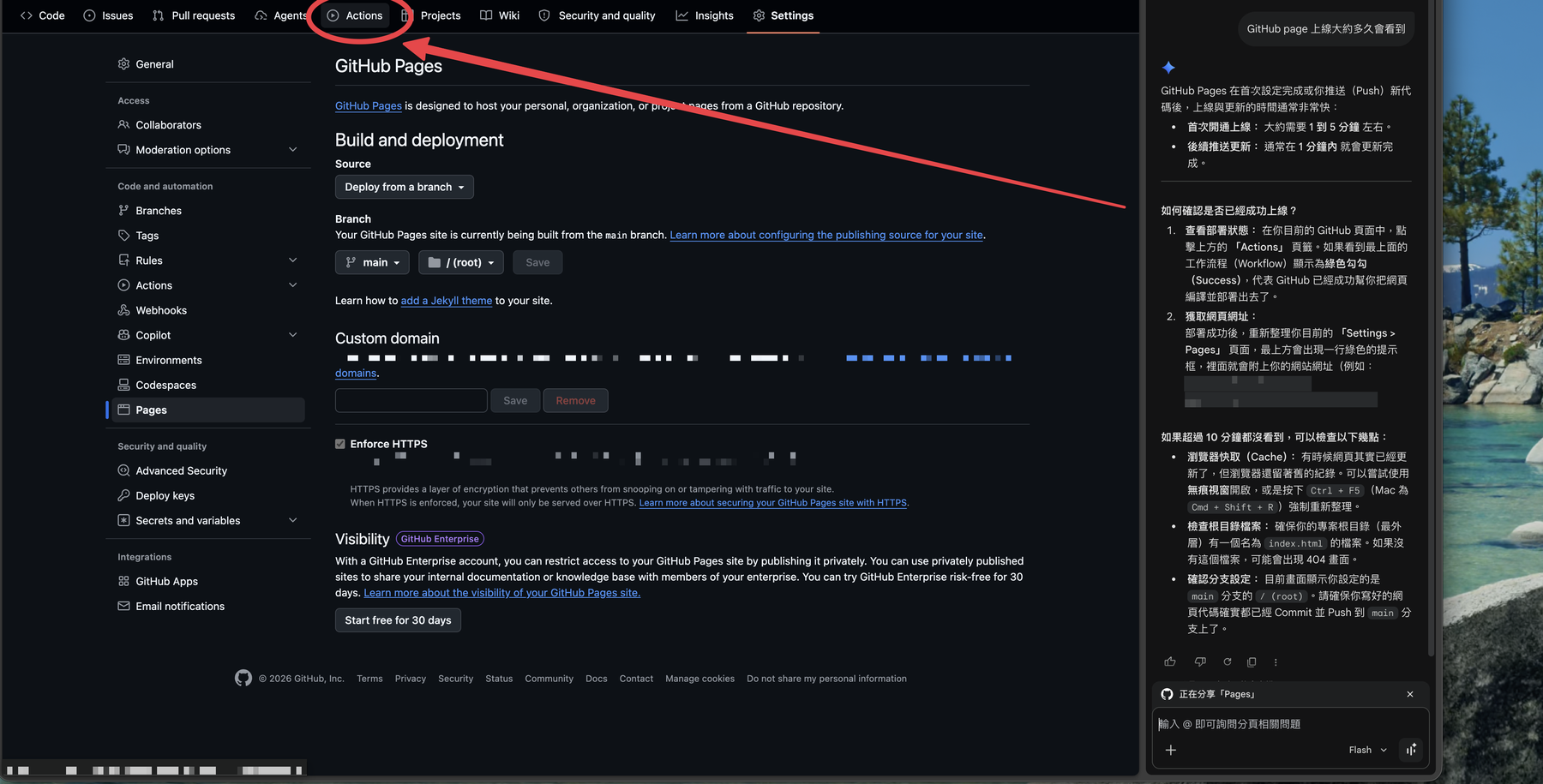
Task: Click the Rules icon in sidebar
Action: coord(123,260)
